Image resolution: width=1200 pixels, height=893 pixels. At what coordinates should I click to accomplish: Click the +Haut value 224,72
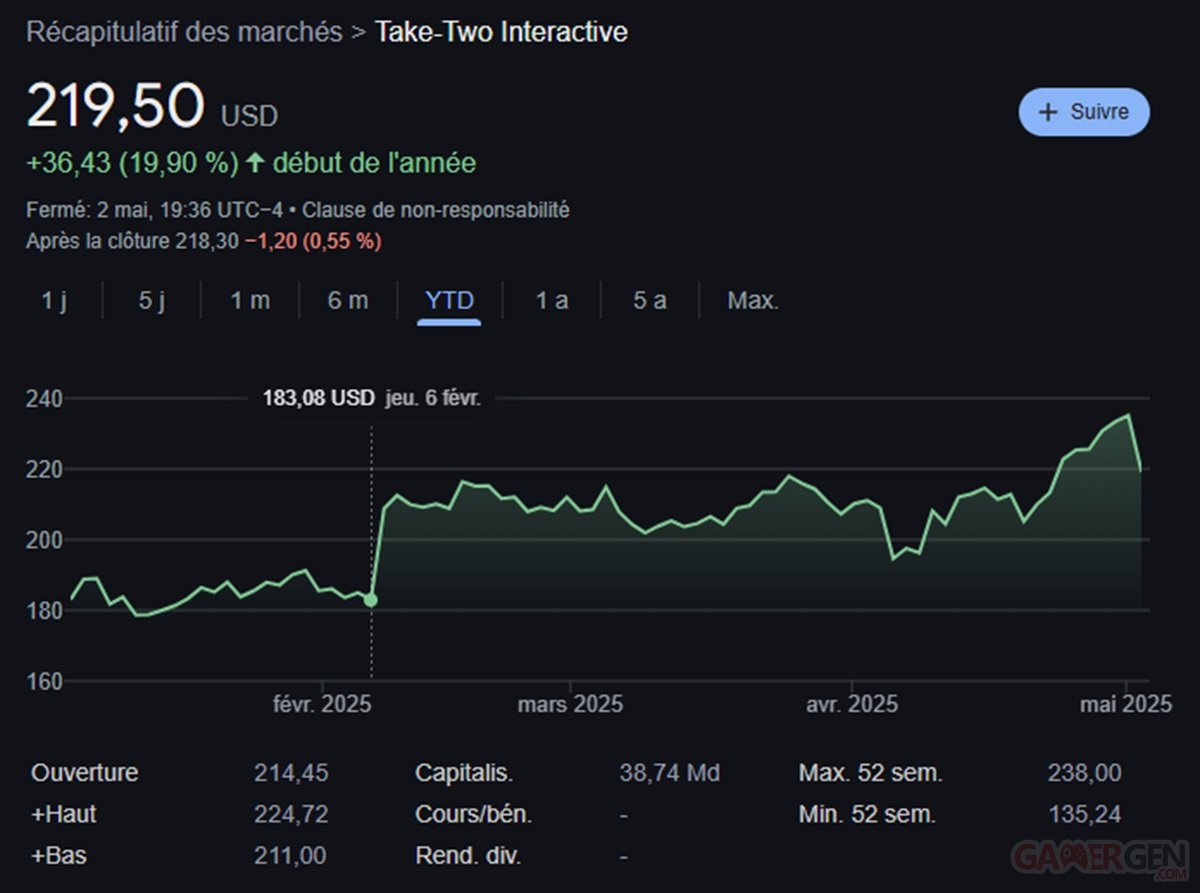[291, 814]
